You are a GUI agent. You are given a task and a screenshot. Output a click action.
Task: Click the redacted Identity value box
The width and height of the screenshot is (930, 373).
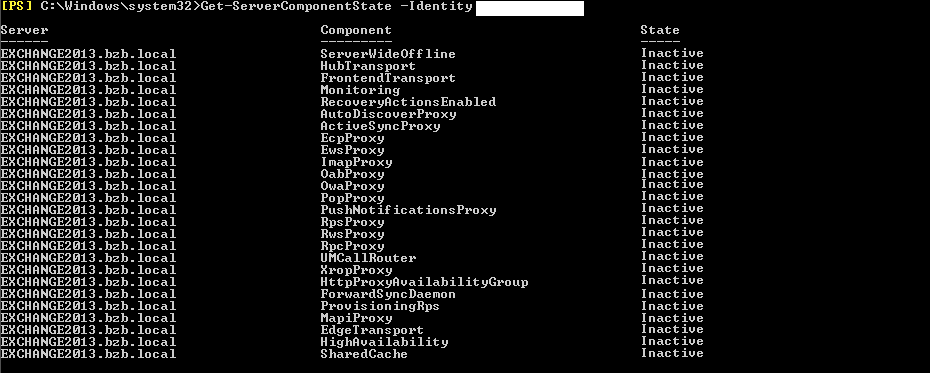(x=530, y=8)
